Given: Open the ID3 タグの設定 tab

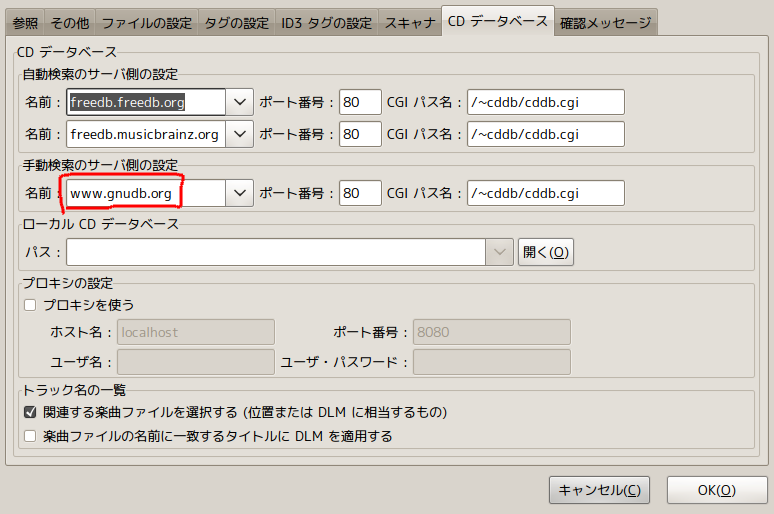Looking at the screenshot, I should (x=326, y=23).
